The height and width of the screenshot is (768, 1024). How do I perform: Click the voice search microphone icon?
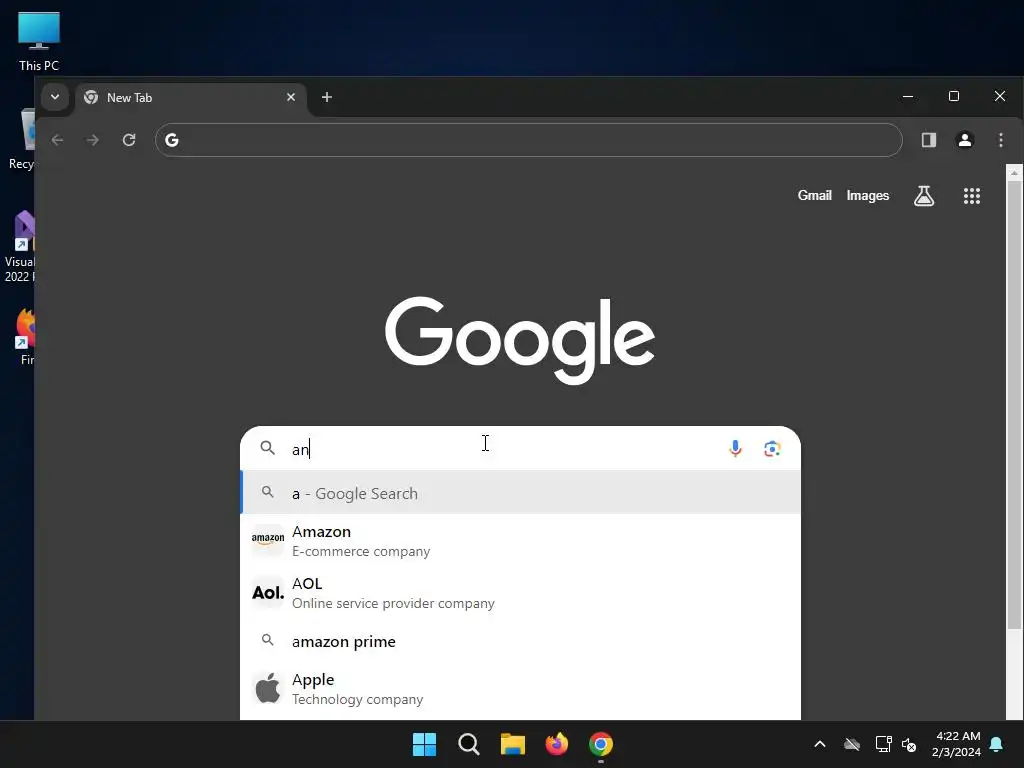point(735,449)
